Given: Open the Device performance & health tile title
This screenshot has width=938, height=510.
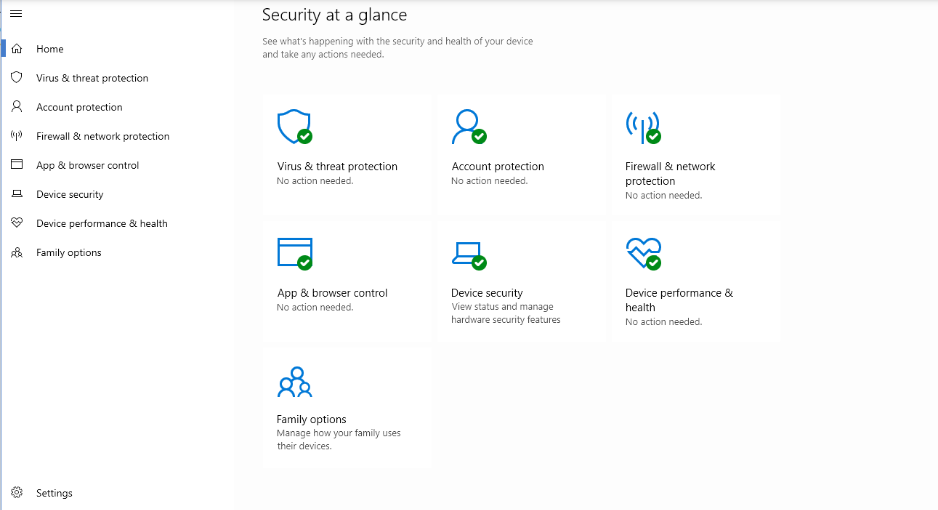Looking at the screenshot, I should pos(679,300).
